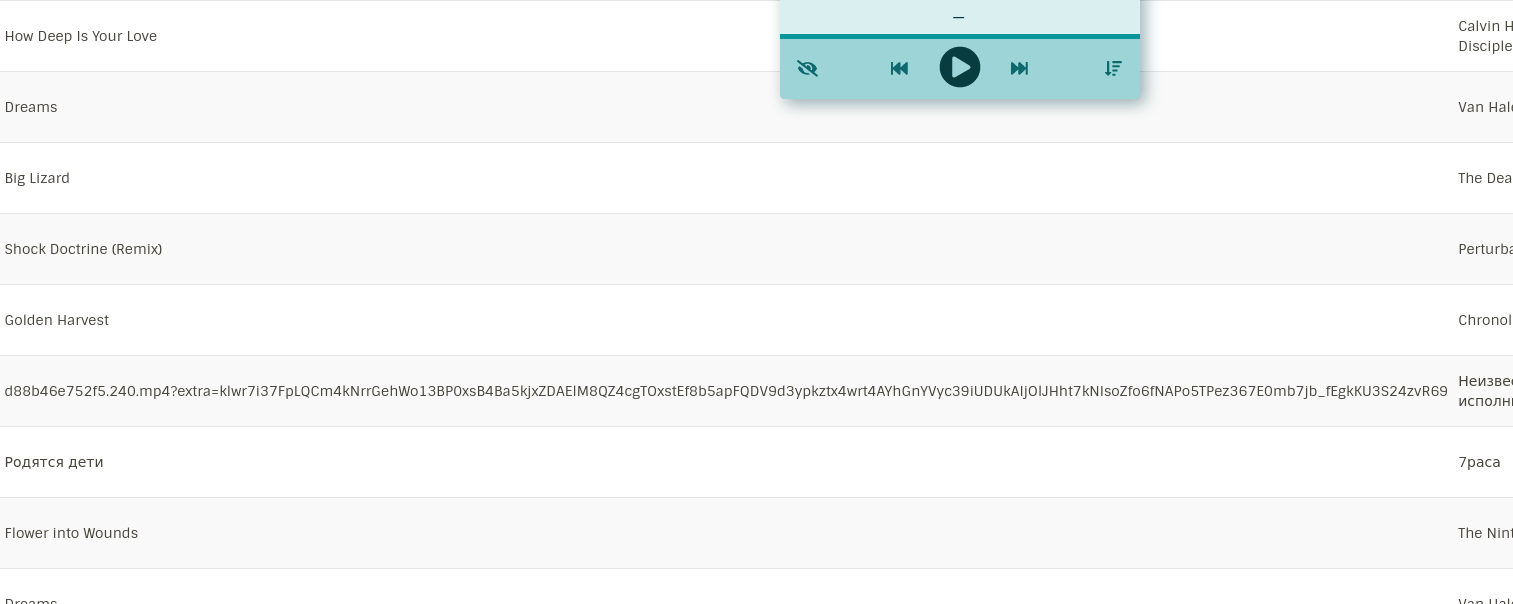The width and height of the screenshot is (1513, 604).
Task: Click the "Неизвес…" unknown artist cell
Action: point(1485,391)
